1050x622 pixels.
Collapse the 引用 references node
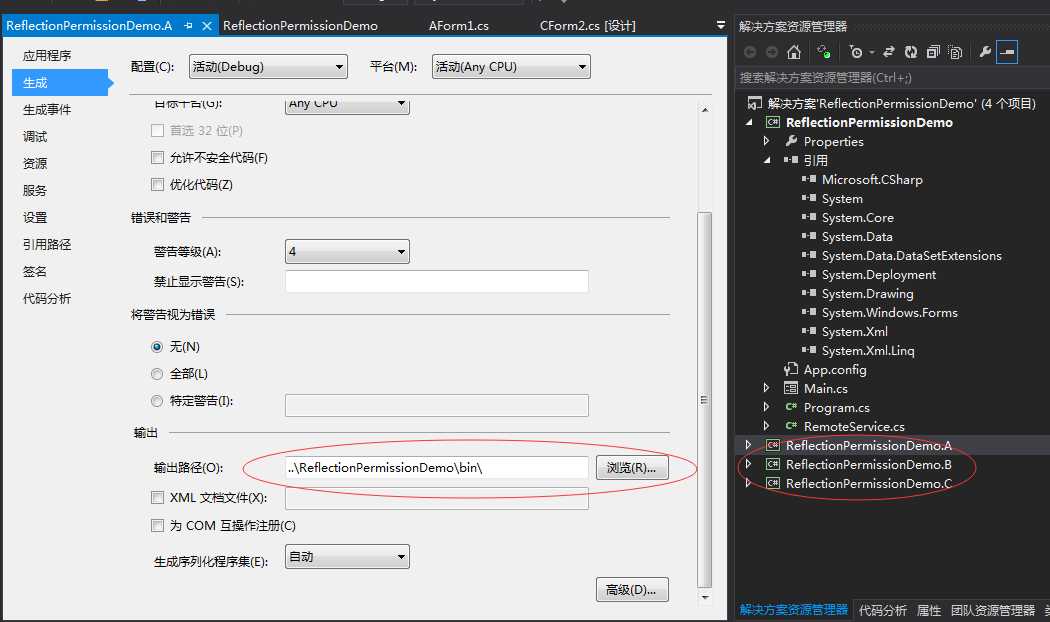click(x=767, y=160)
